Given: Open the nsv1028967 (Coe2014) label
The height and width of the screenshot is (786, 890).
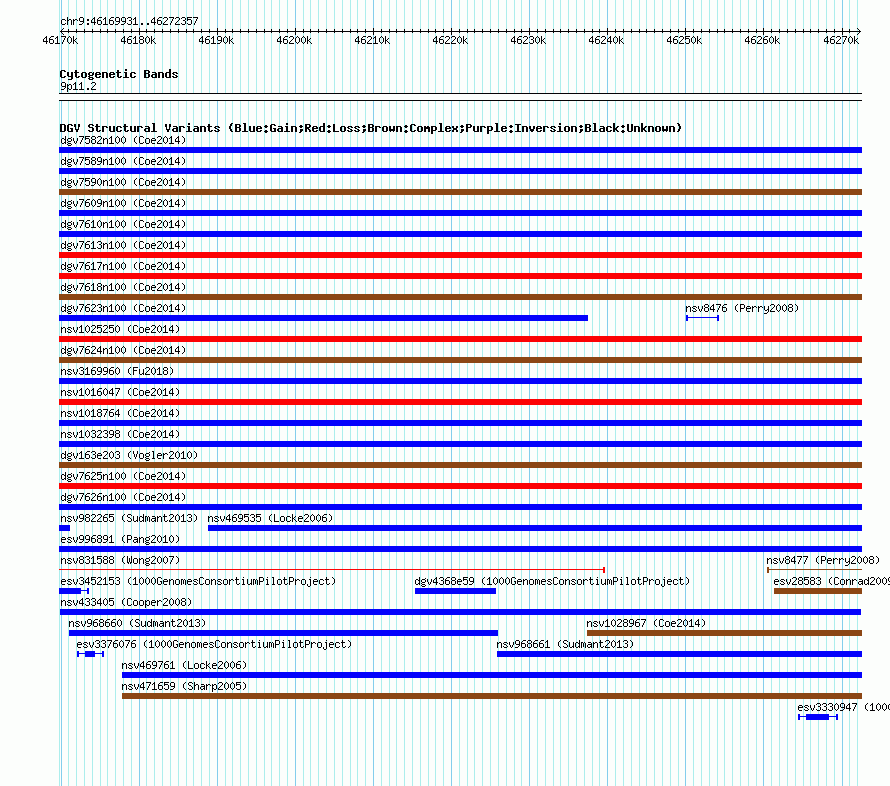Looking at the screenshot, I should point(646,623).
